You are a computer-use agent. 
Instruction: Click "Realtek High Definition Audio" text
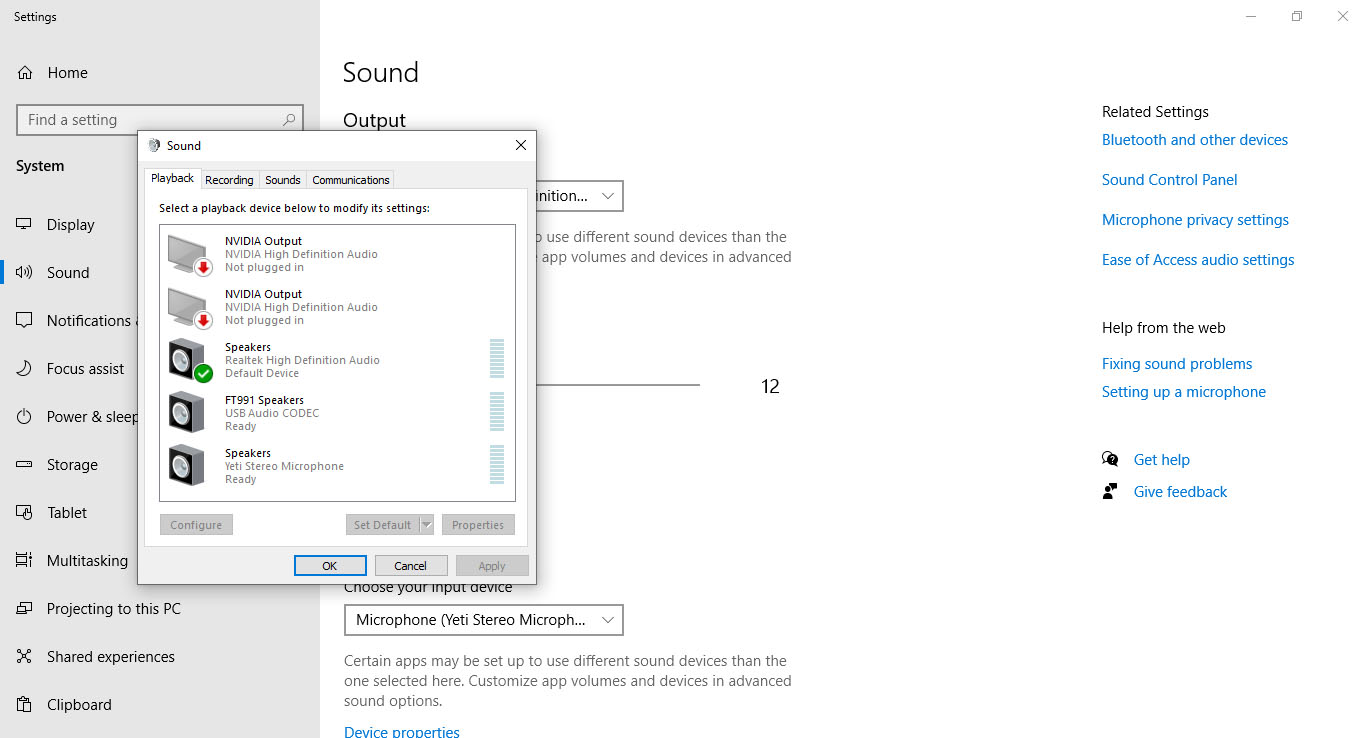[x=302, y=360]
